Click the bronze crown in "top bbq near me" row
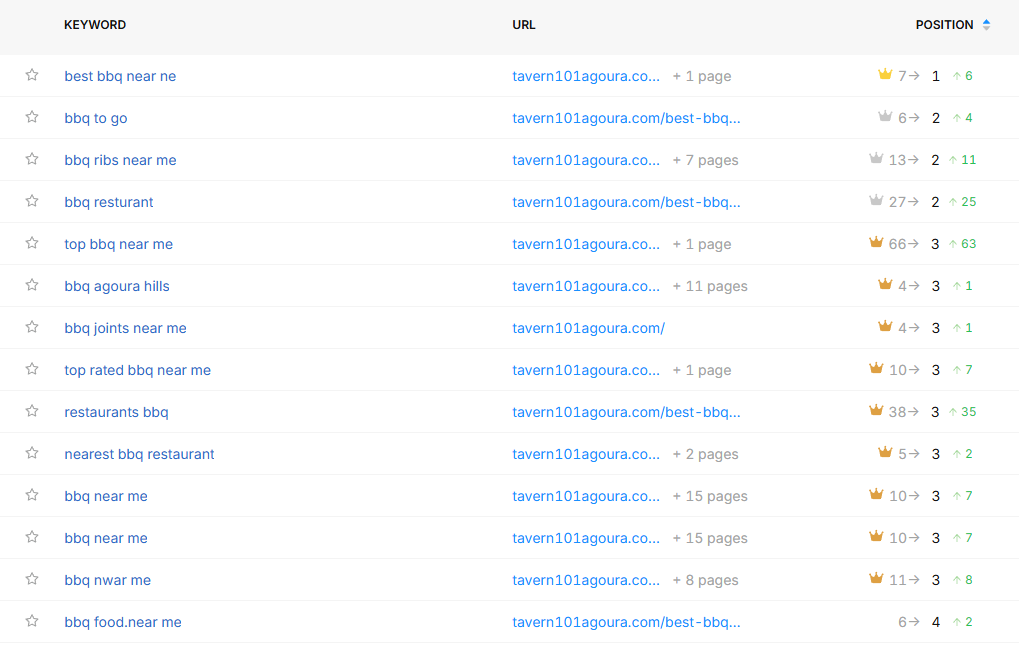 [x=876, y=243]
